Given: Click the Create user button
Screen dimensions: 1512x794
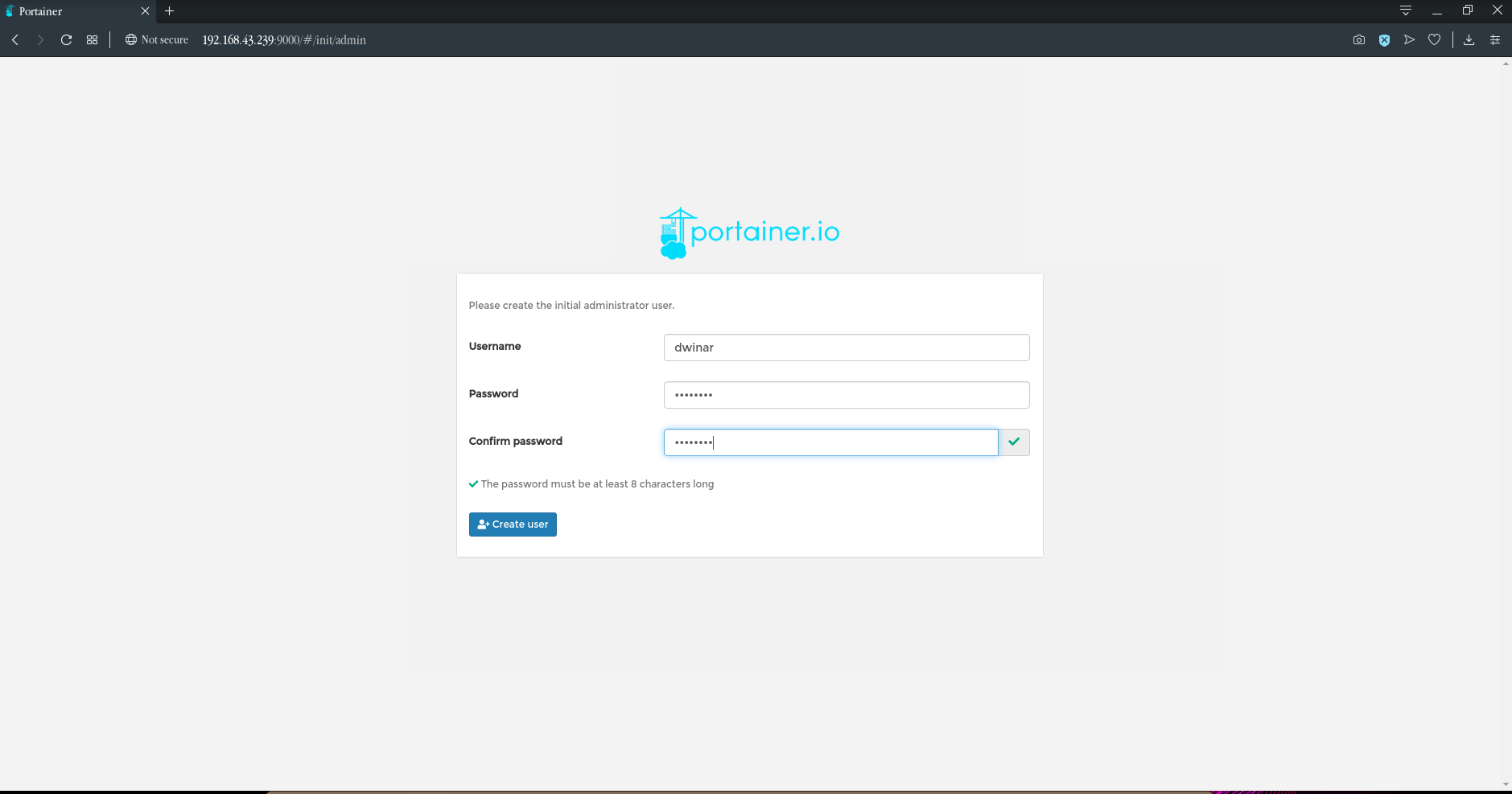Looking at the screenshot, I should (513, 525).
